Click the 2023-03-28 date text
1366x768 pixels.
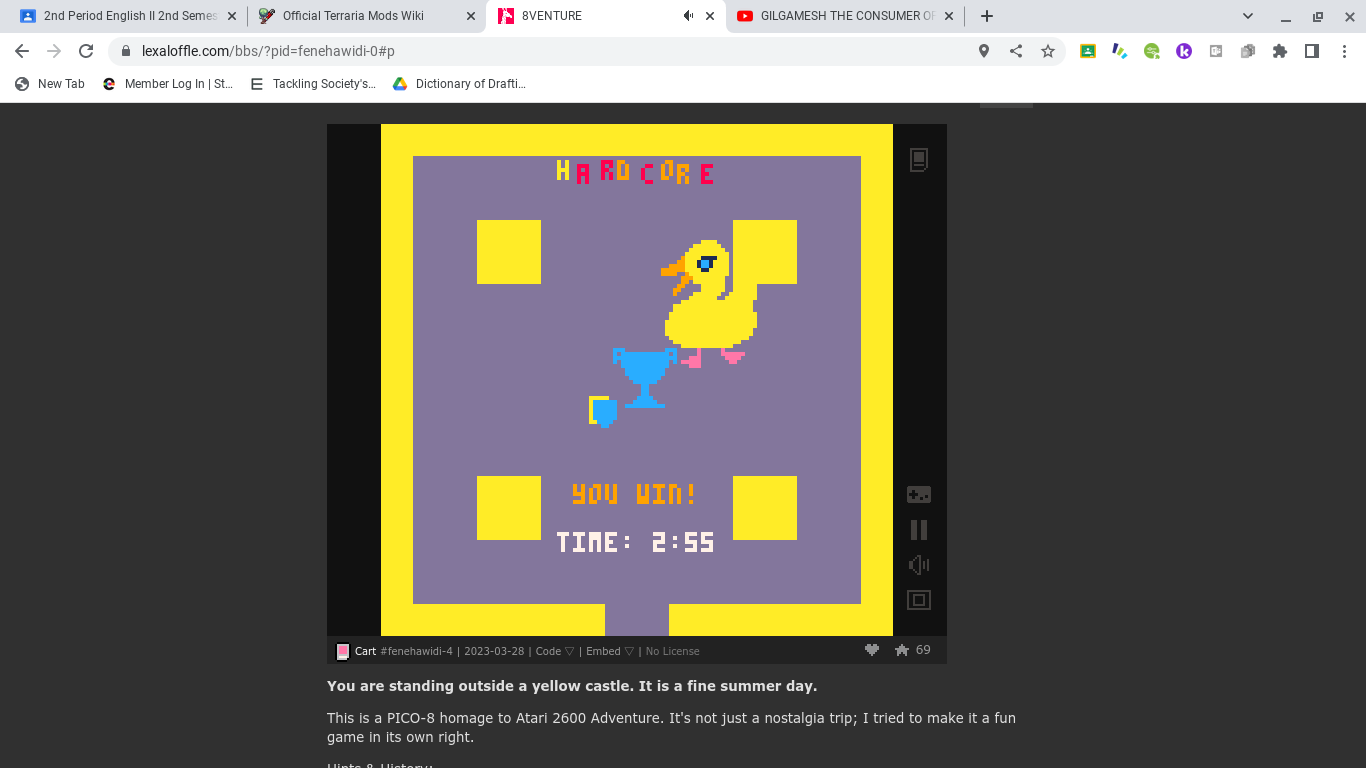coord(494,651)
